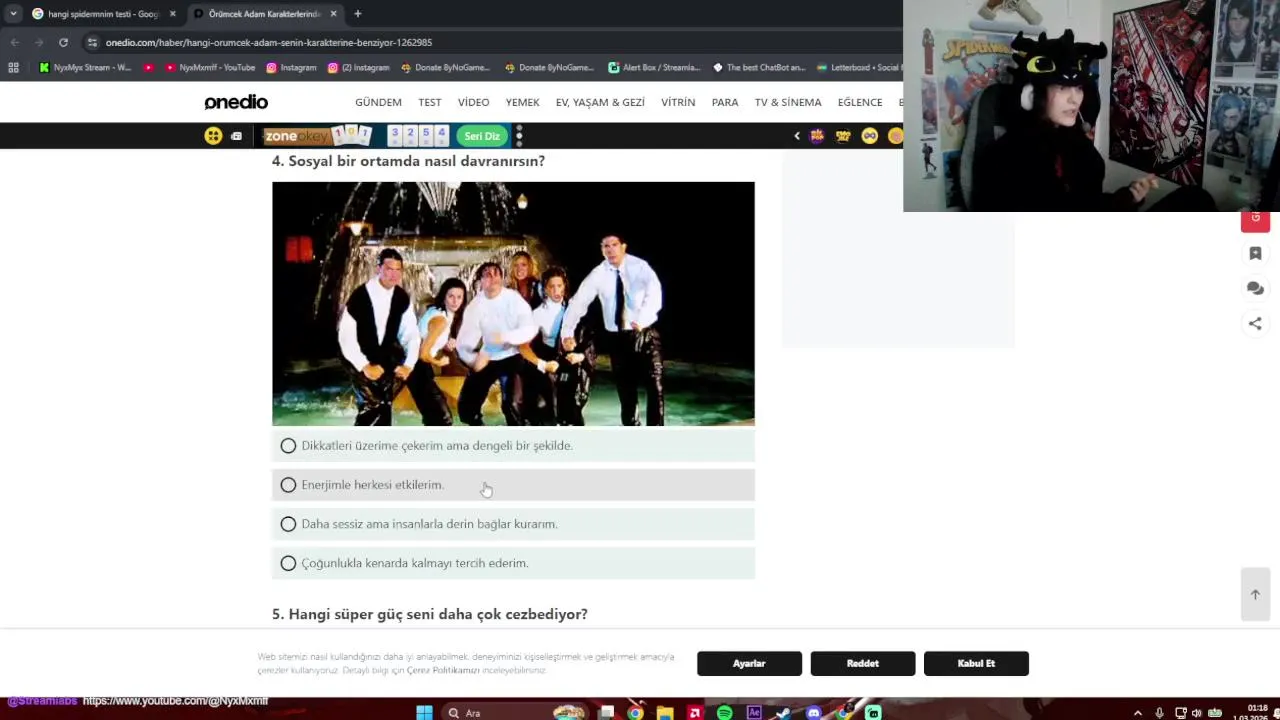Select 'Enerjimle herkesi etkilerim' radio option

click(x=288, y=485)
